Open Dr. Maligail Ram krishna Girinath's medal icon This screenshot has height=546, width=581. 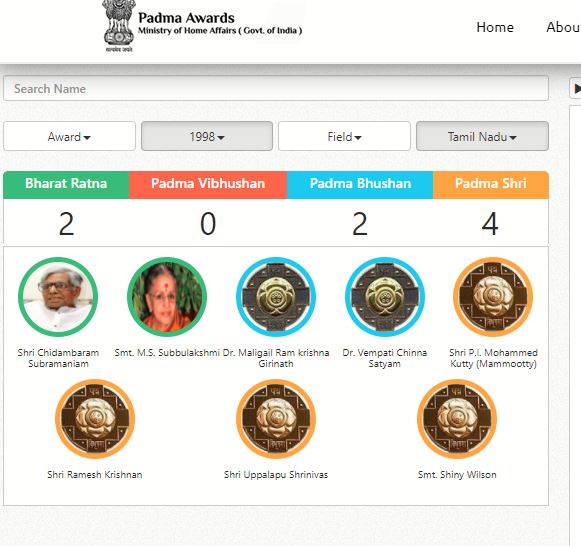coord(276,297)
